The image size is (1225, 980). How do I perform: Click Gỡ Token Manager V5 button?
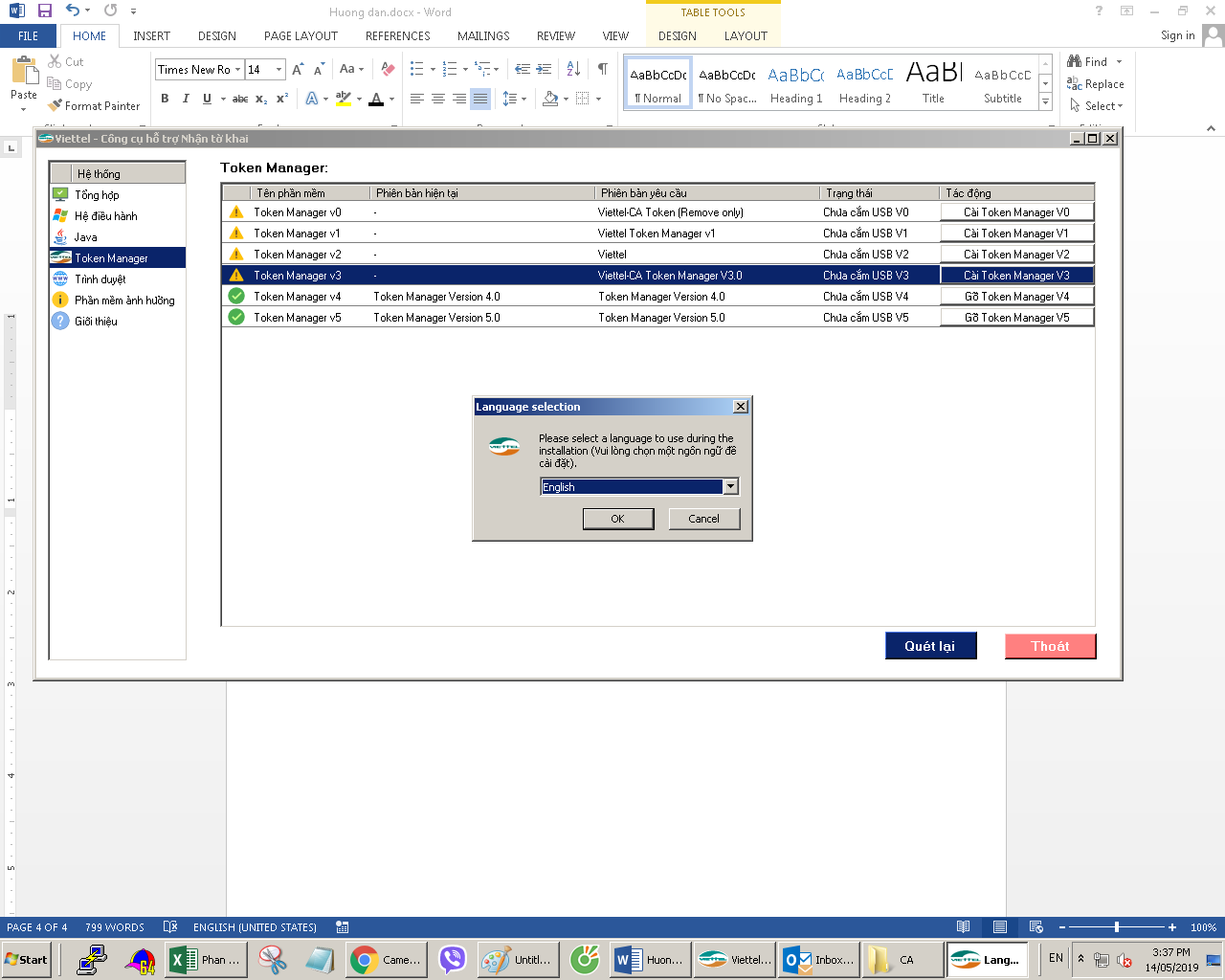tap(1016, 318)
